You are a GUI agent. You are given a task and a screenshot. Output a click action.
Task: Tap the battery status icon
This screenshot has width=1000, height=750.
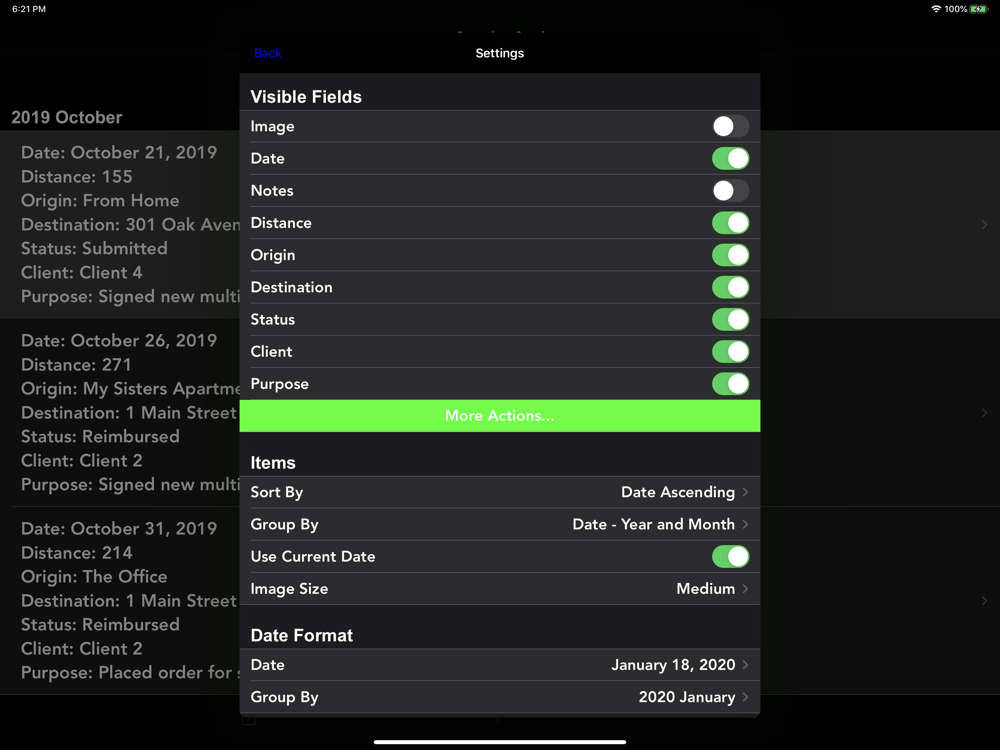pyautogui.click(x=979, y=9)
